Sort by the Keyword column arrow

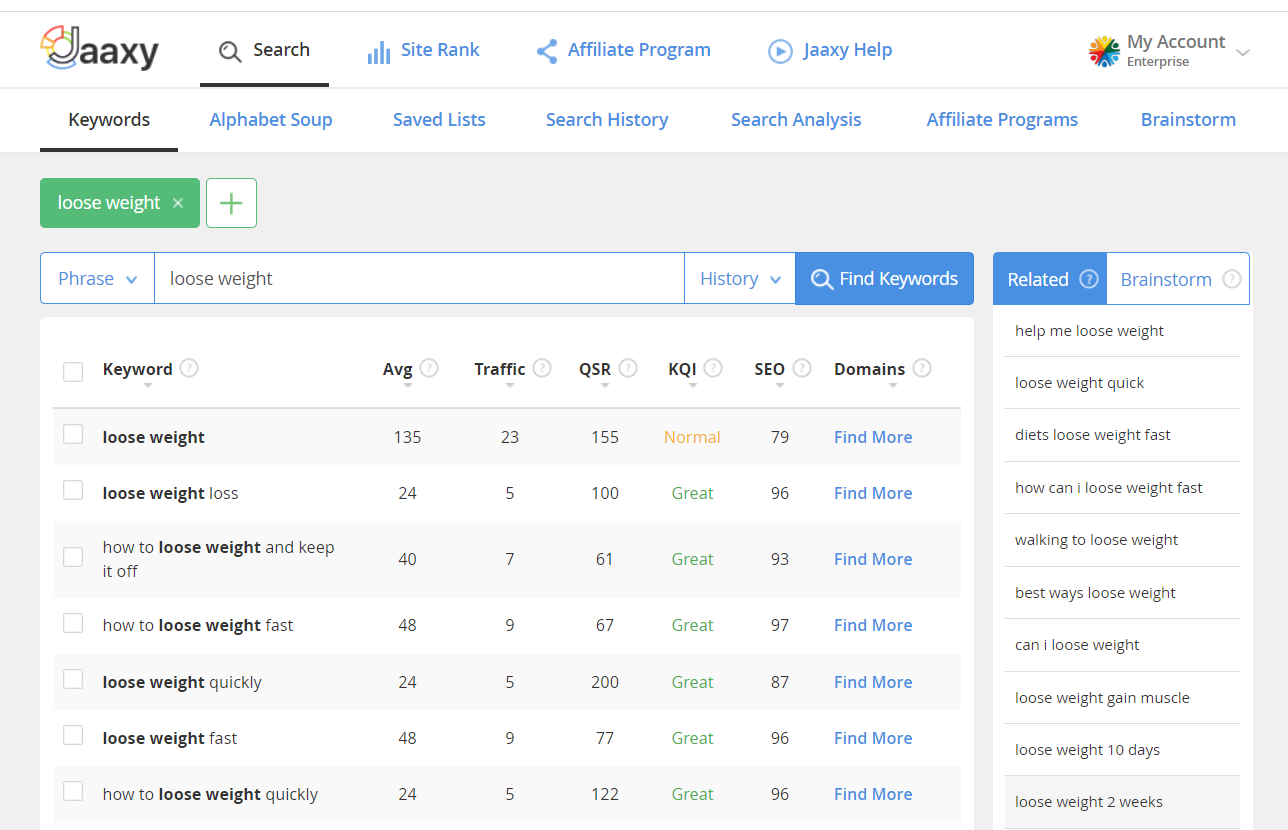pos(147,386)
